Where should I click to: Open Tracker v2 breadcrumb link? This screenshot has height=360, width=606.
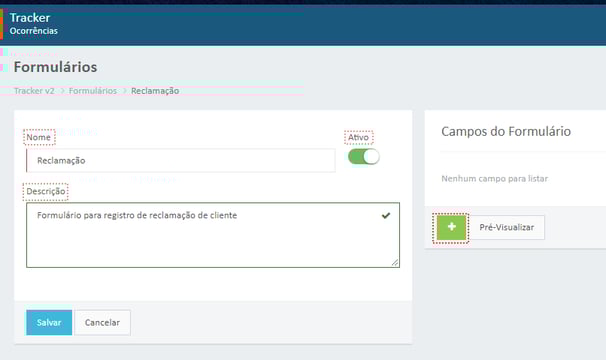click(x=34, y=91)
